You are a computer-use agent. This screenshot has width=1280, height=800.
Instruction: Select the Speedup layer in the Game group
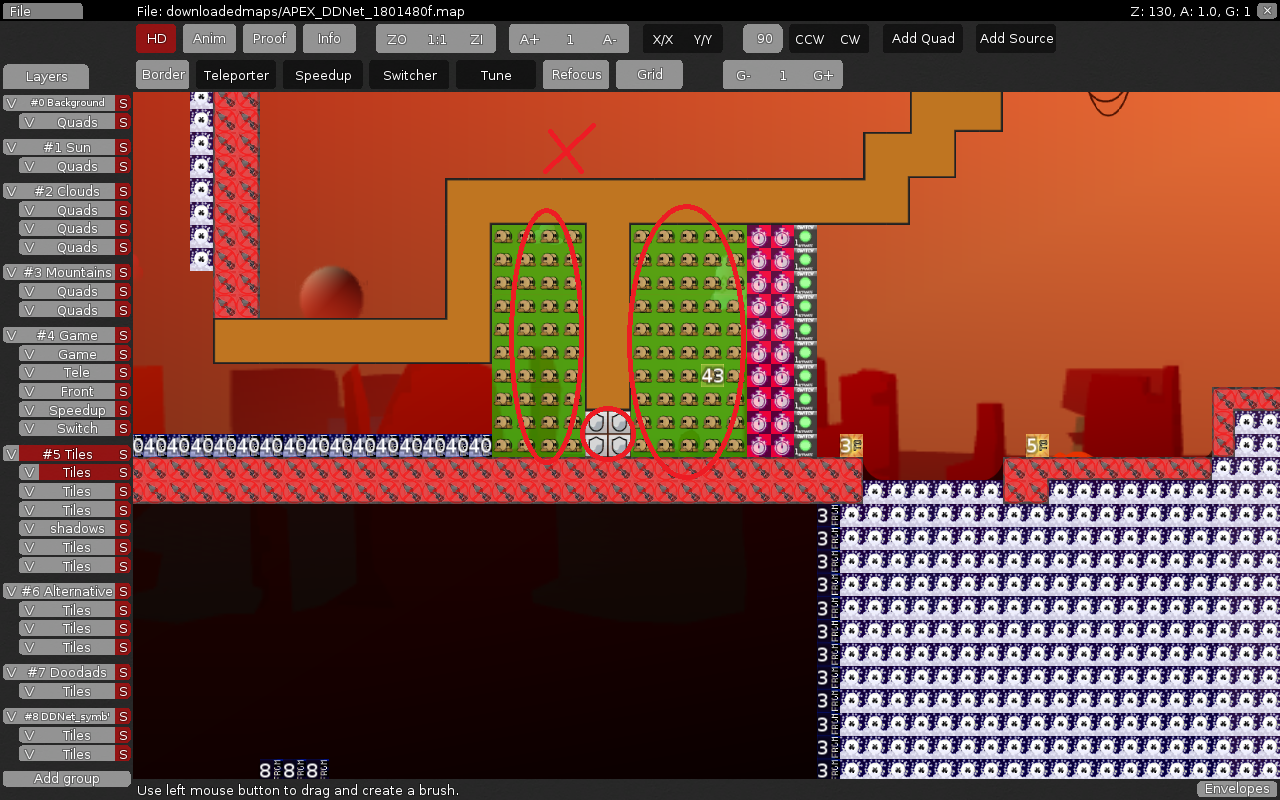77,410
